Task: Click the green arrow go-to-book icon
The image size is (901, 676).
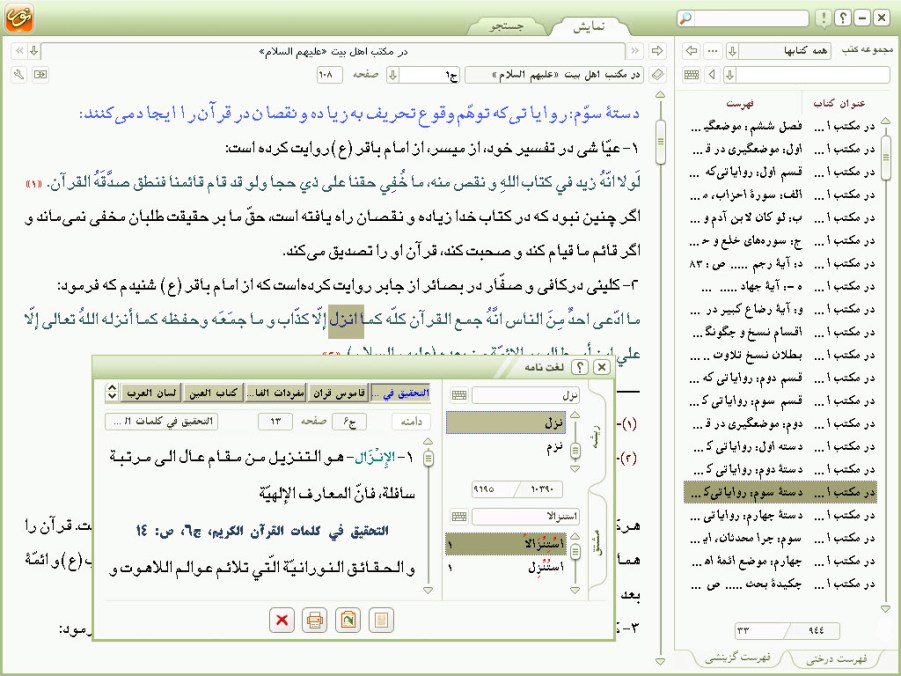Action: click(348, 620)
